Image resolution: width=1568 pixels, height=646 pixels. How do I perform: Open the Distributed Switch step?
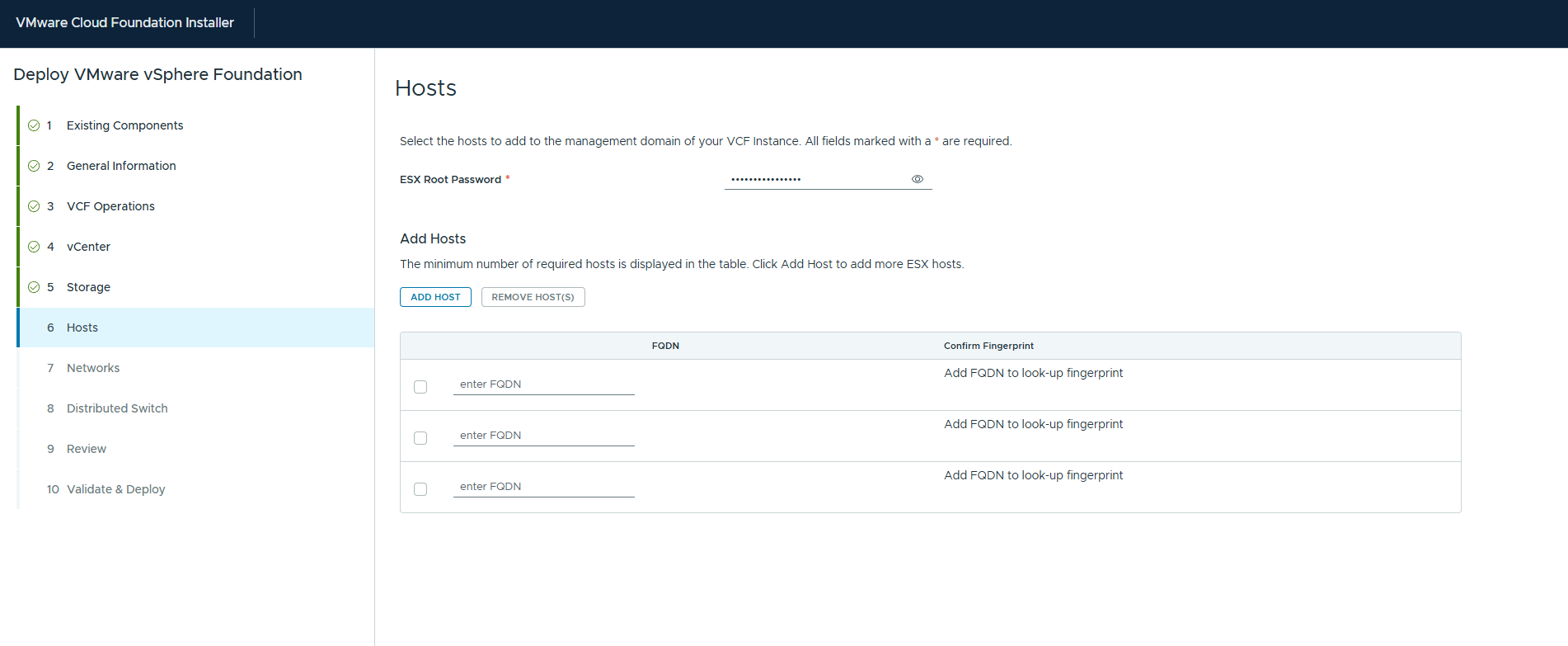117,408
